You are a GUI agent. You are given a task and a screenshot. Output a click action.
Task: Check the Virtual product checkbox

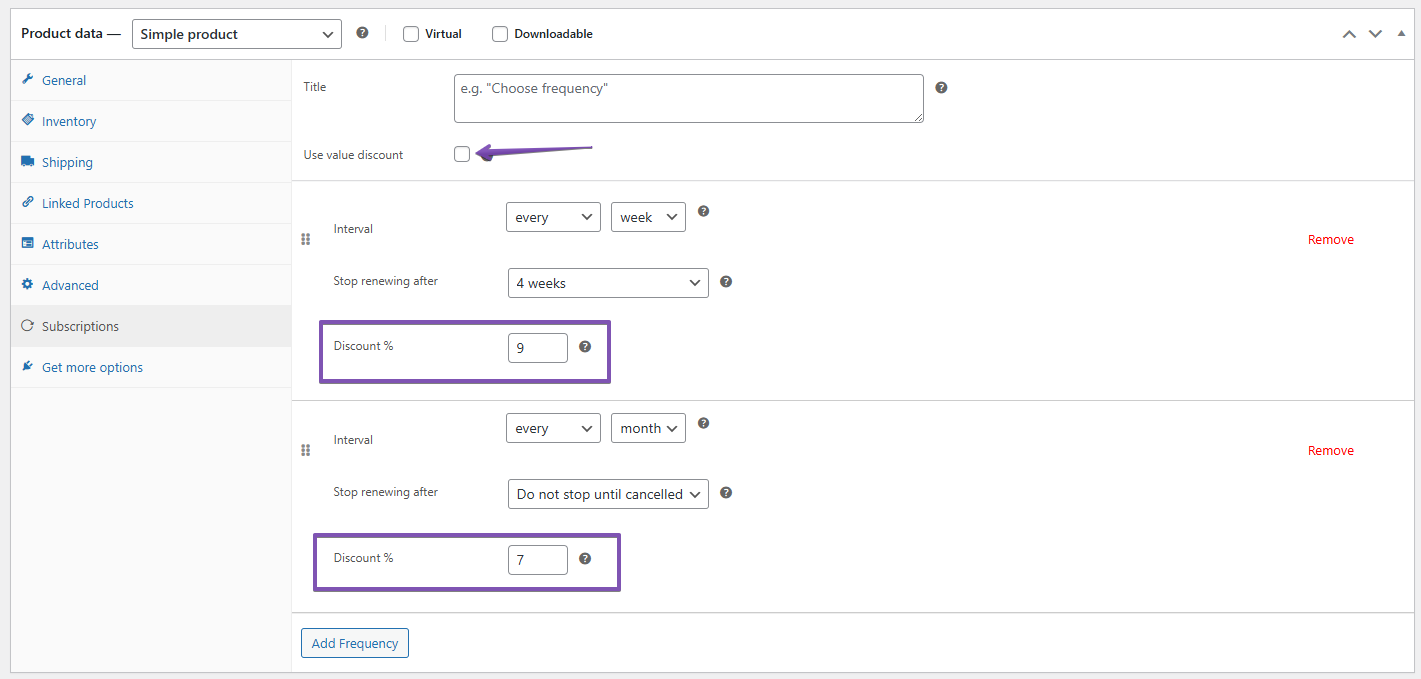click(x=411, y=34)
